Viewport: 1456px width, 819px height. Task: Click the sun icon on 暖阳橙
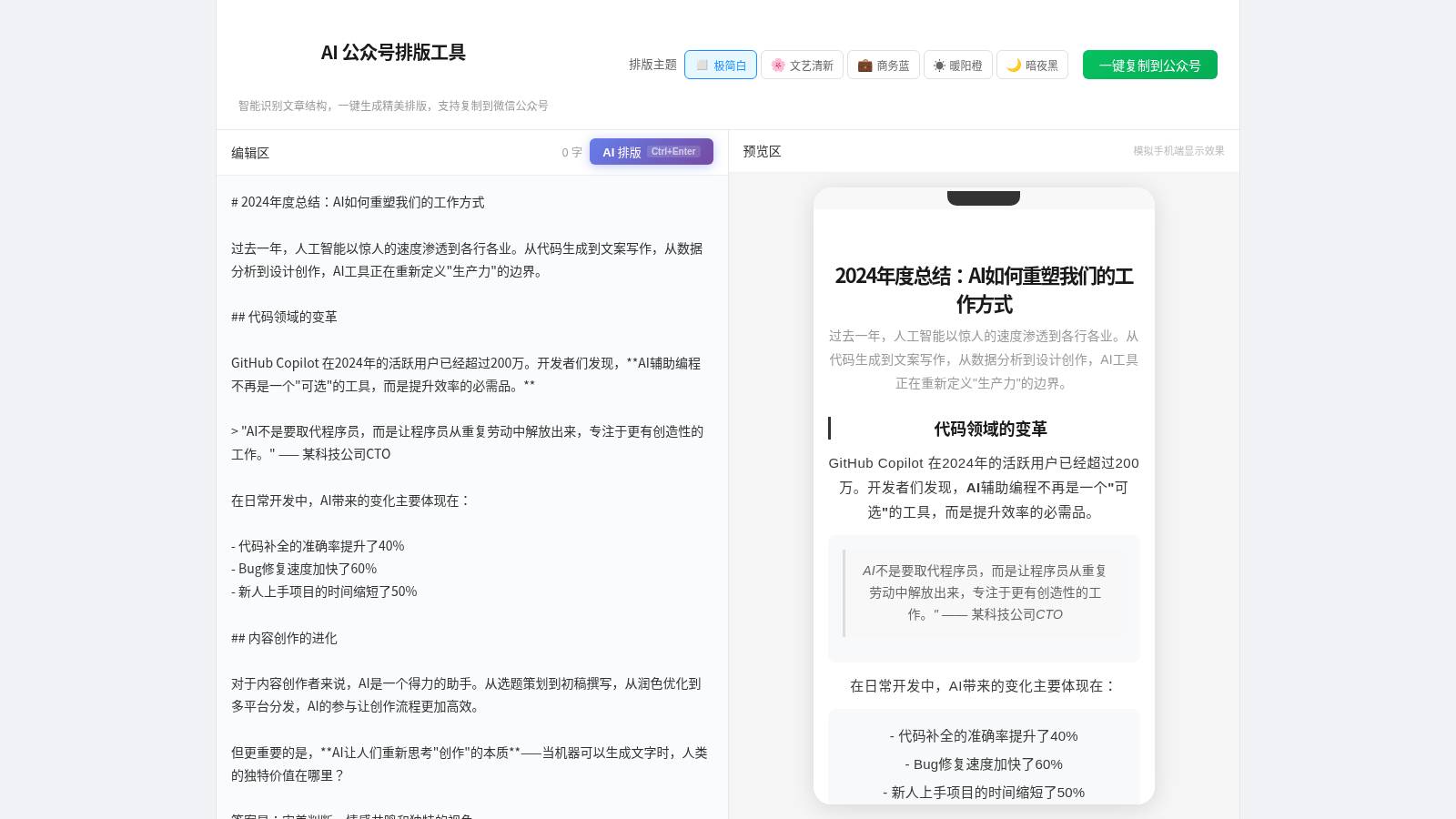(939, 66)
